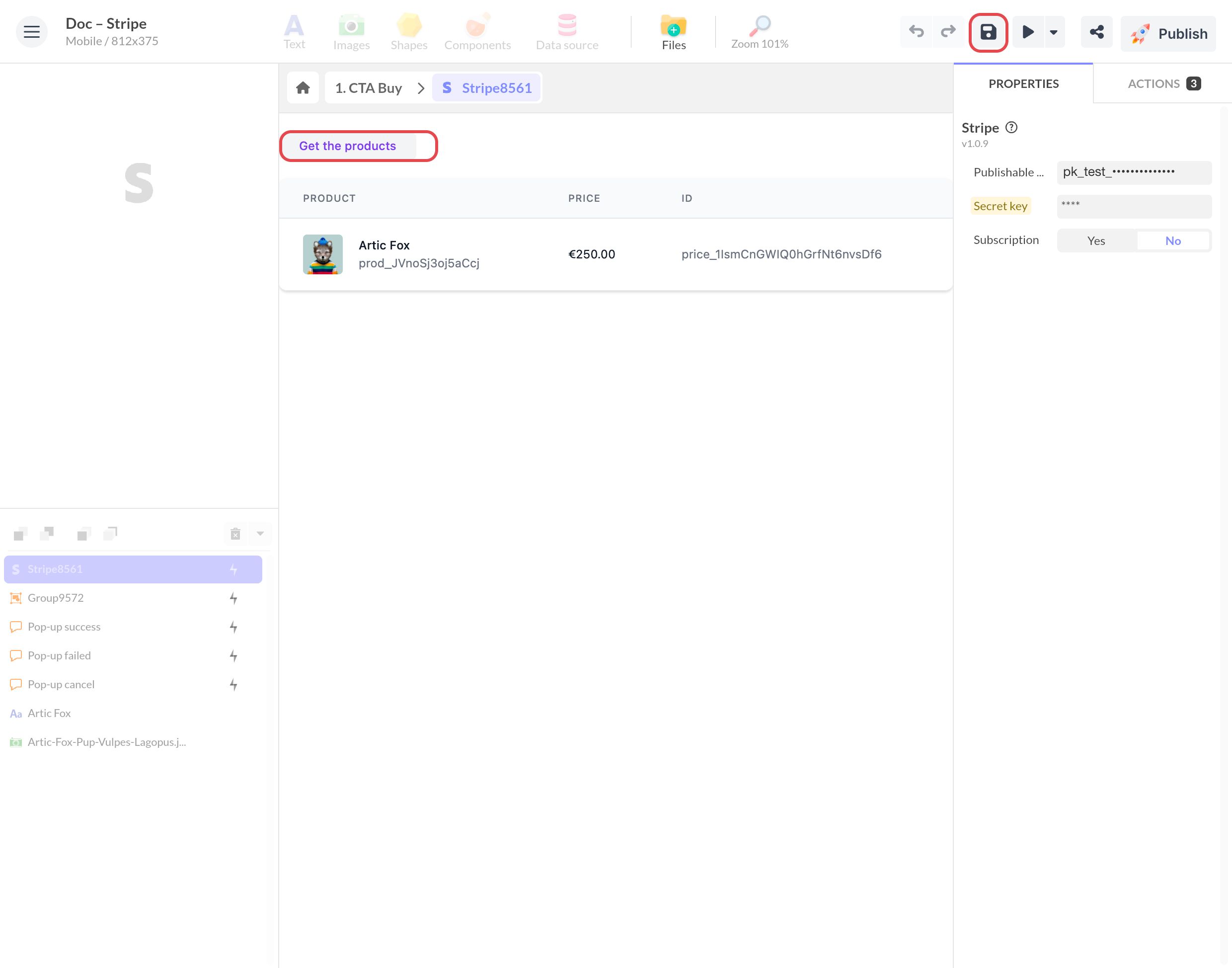Select the Artic-Fox-Pup-Vulpes-Lagopus image layer
Image resolution: width=1232 pixels, height=968 pixels.
tap(133, 742)
